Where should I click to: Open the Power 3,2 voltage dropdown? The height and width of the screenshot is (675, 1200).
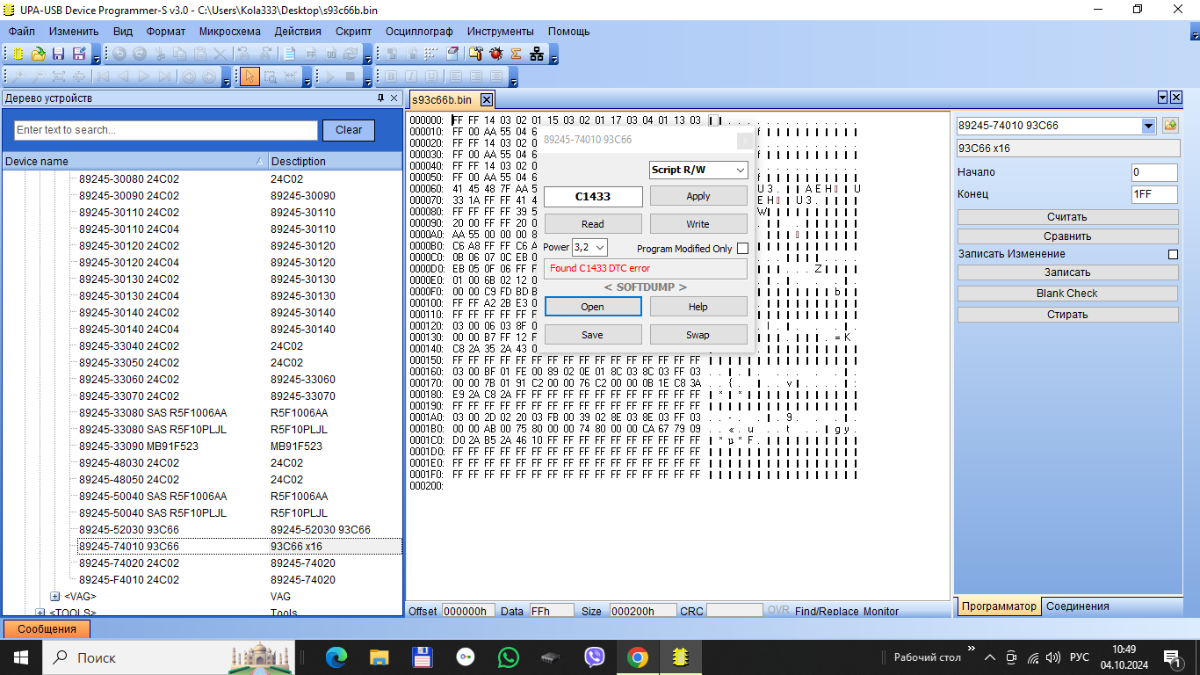tap(589, 247)
